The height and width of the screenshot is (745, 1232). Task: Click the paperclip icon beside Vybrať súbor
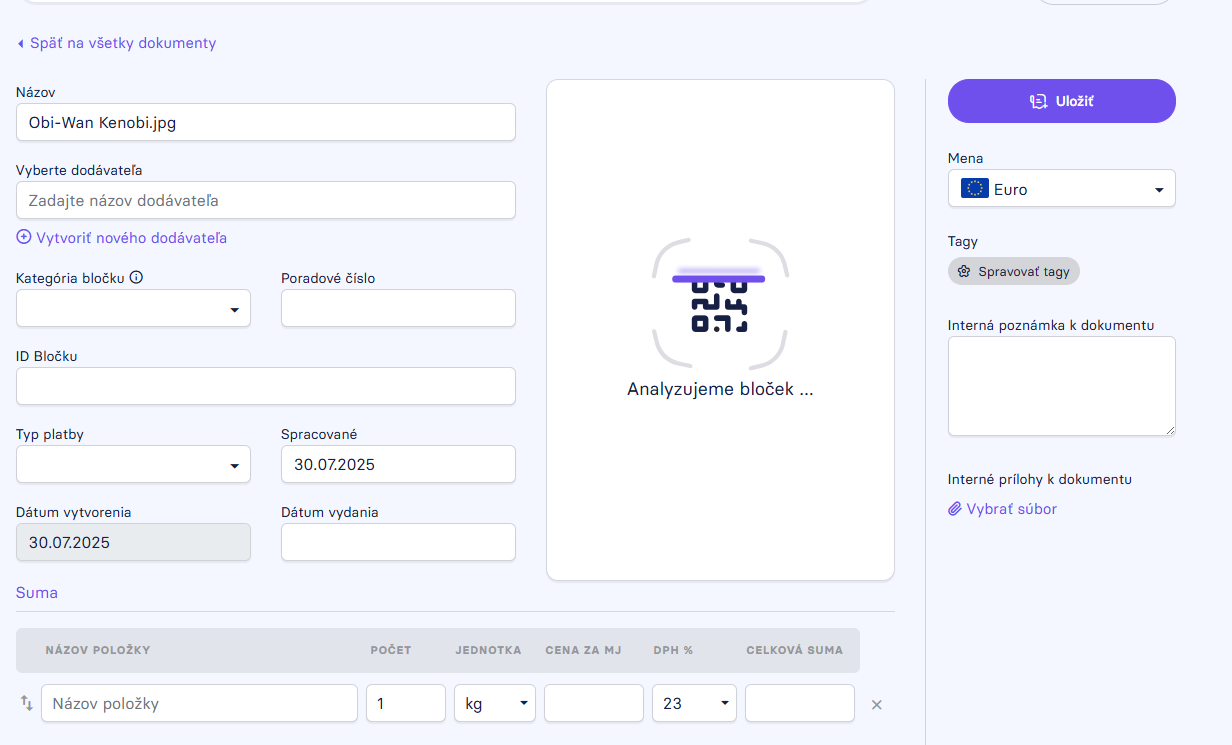[x=955, y=509]
